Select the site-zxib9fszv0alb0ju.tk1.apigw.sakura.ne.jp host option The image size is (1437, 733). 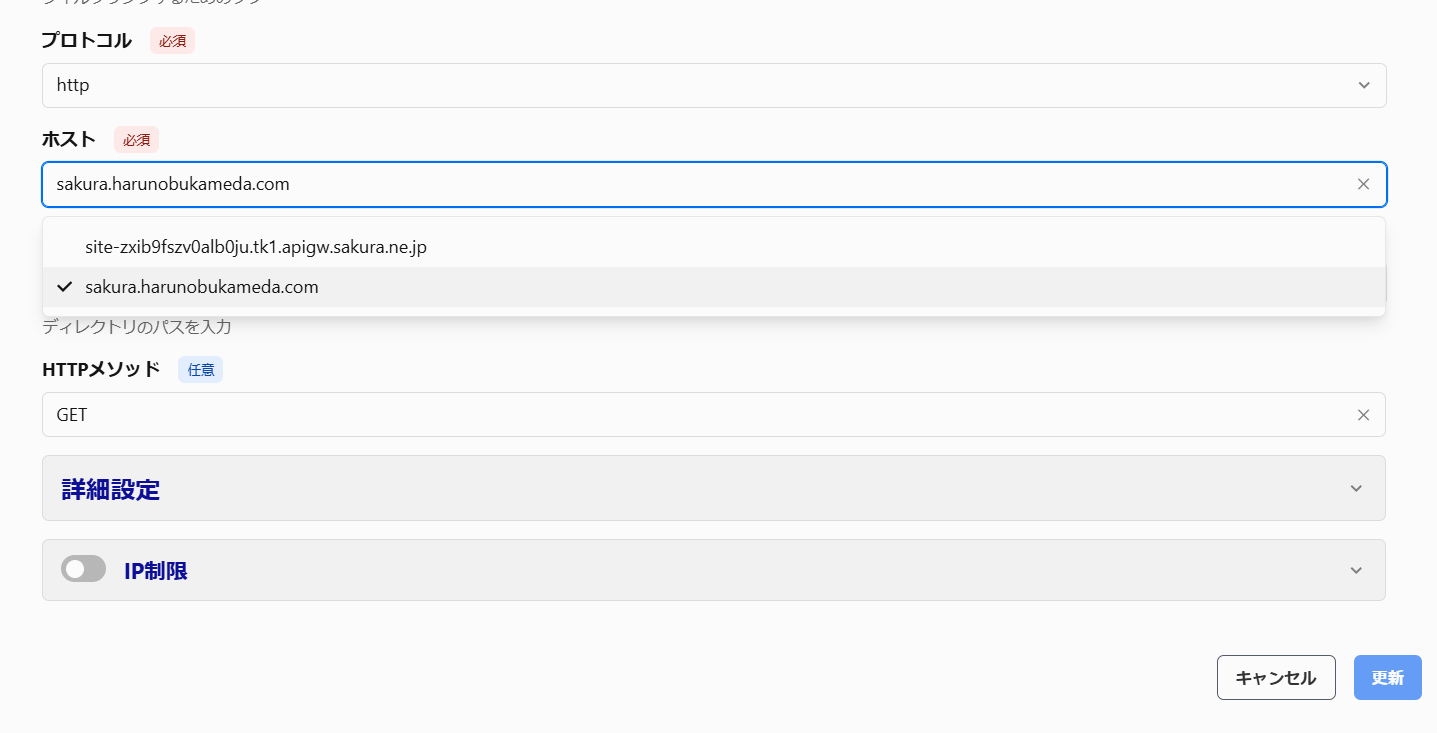pyautogui.click(x=256, y=246)
